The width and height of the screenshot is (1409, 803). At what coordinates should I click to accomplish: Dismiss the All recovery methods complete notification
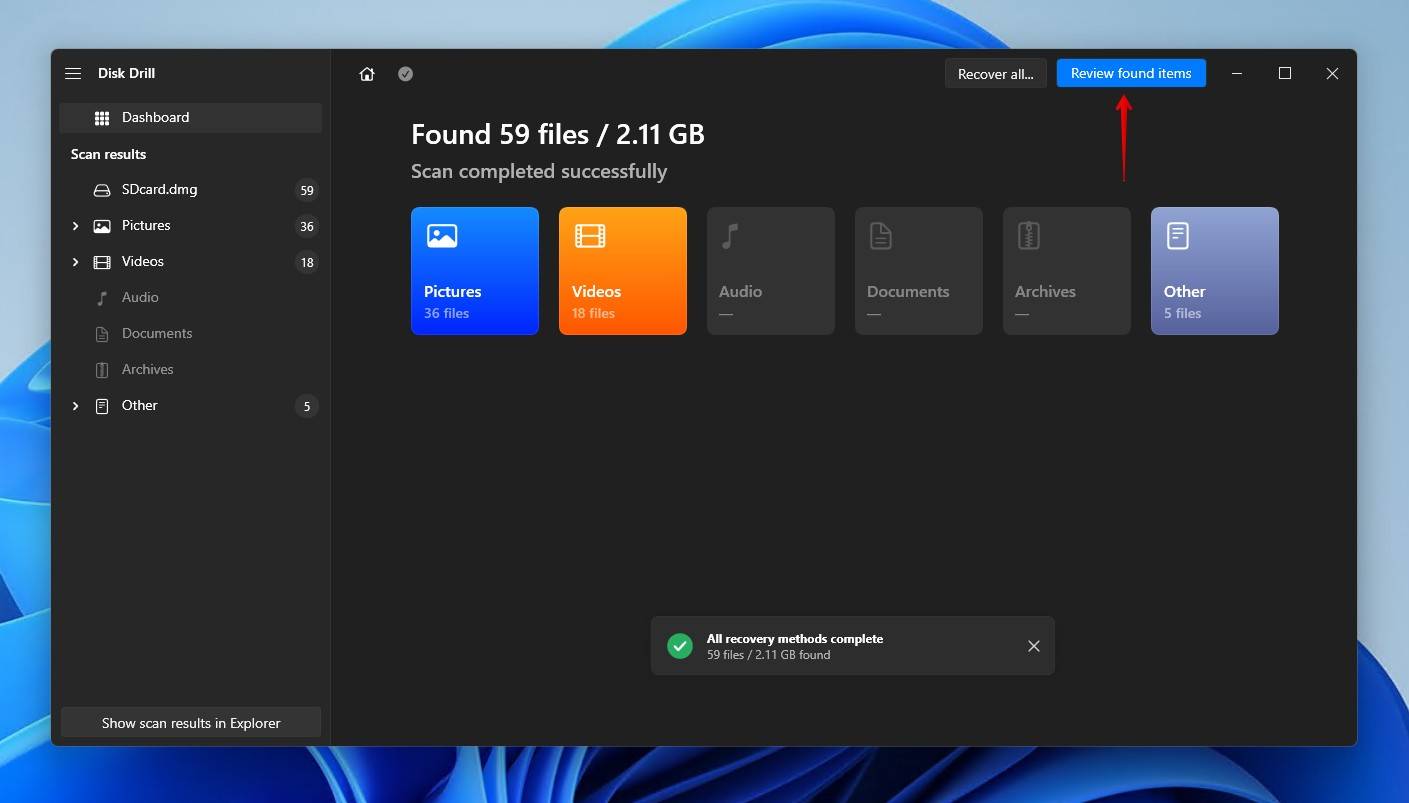pyautogui.click(x=1034, y=646)
